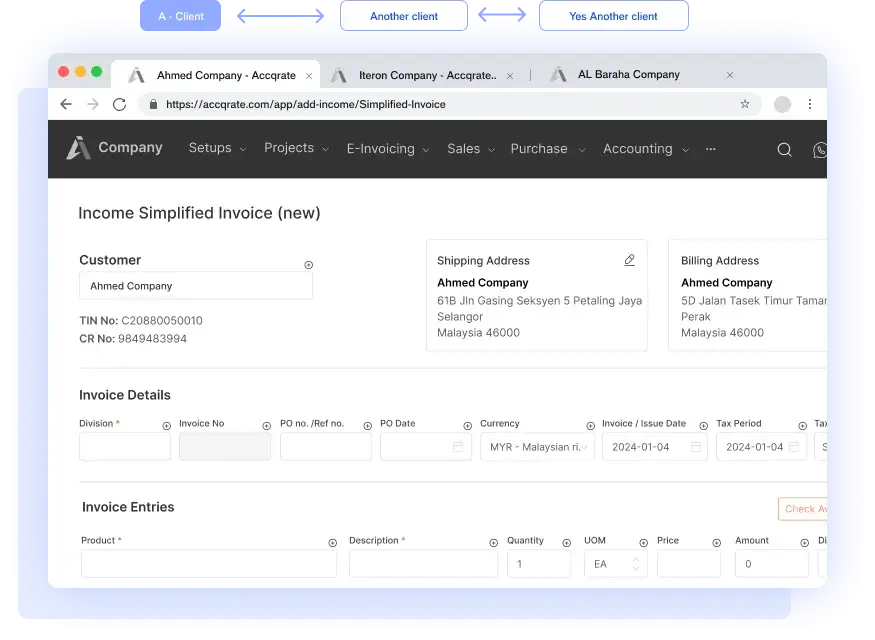Screen dimensions: 875x640
Task: Click the browser forward arrow
Action: coord(93,104)
